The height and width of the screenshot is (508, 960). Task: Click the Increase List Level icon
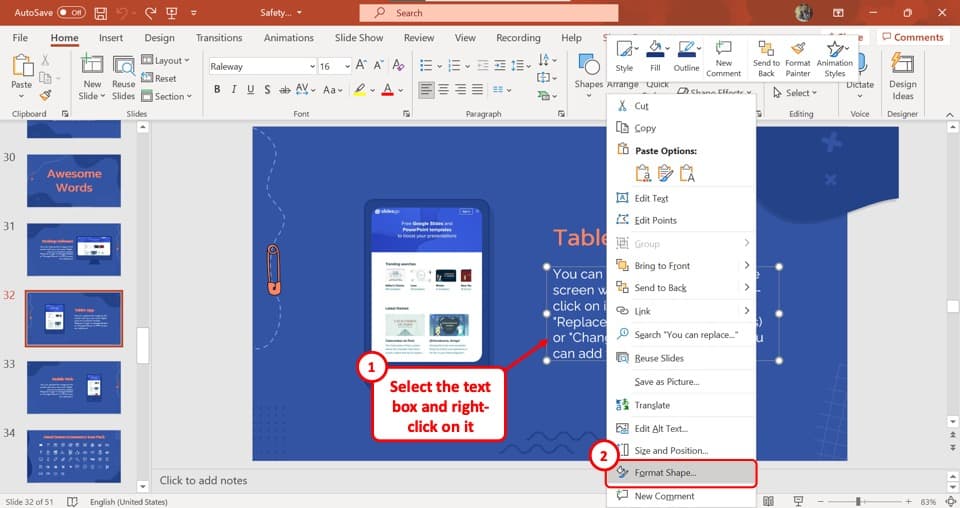(500, 65)
